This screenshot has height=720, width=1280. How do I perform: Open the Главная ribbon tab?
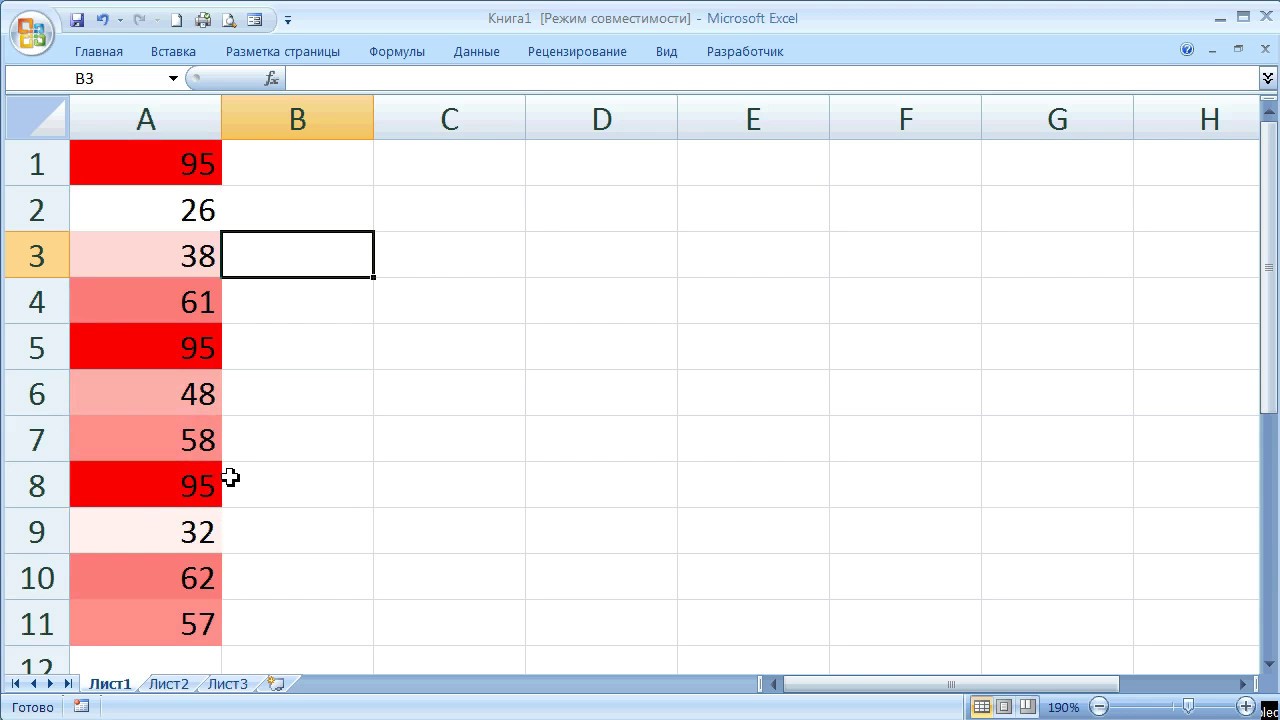99,51
